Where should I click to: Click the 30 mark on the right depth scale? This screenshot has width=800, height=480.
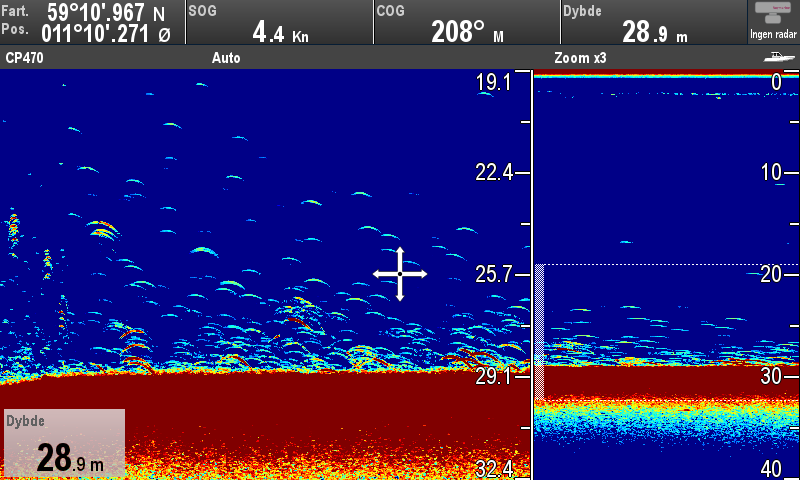pyautogui.click(x=770, y=376)
